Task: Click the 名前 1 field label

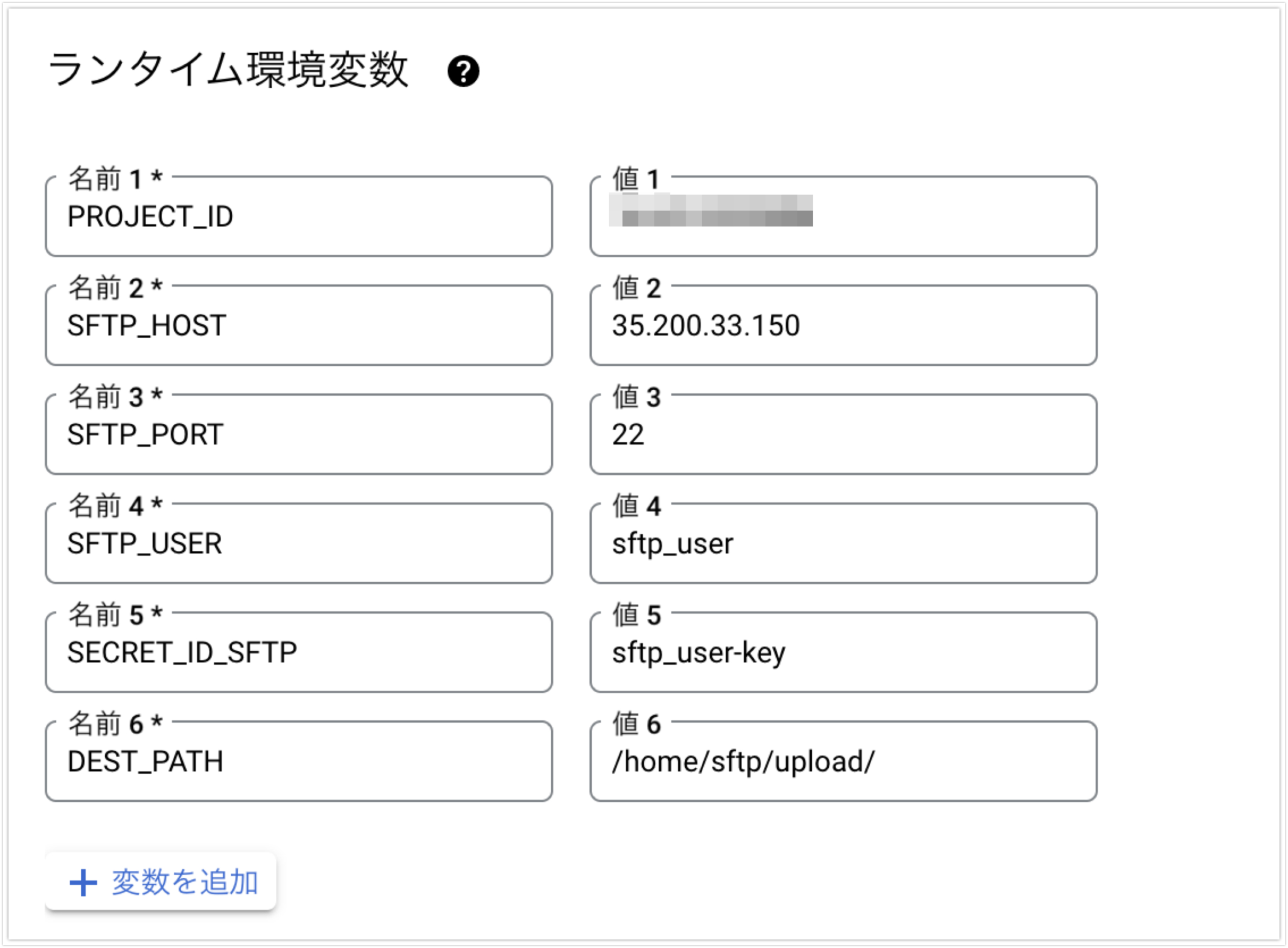Action: pos(116,179)
